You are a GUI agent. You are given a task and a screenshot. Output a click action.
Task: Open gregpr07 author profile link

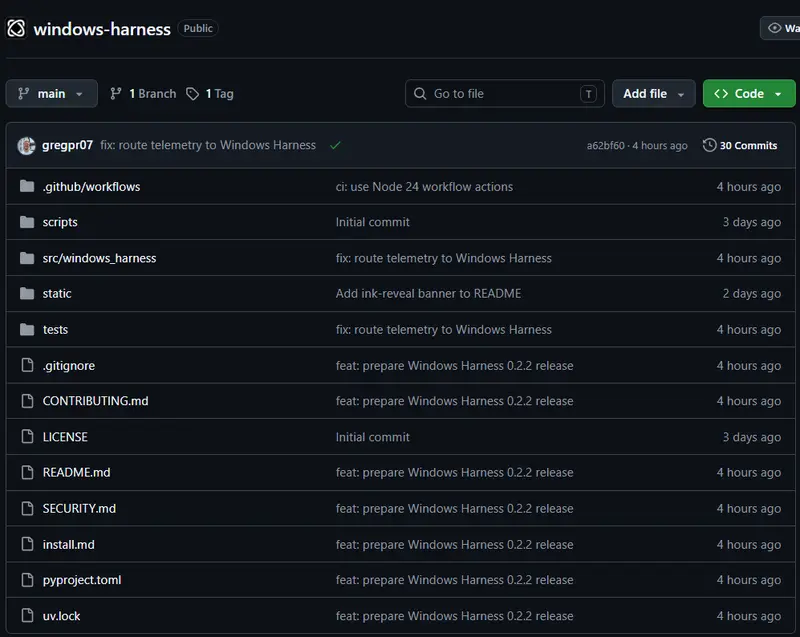67,145
